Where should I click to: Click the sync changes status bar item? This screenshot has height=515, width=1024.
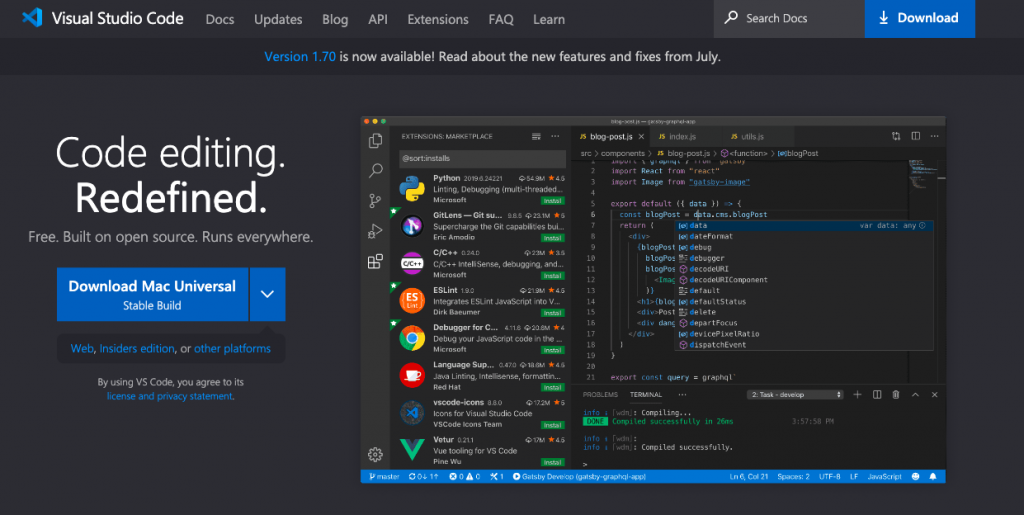point(423,476)
